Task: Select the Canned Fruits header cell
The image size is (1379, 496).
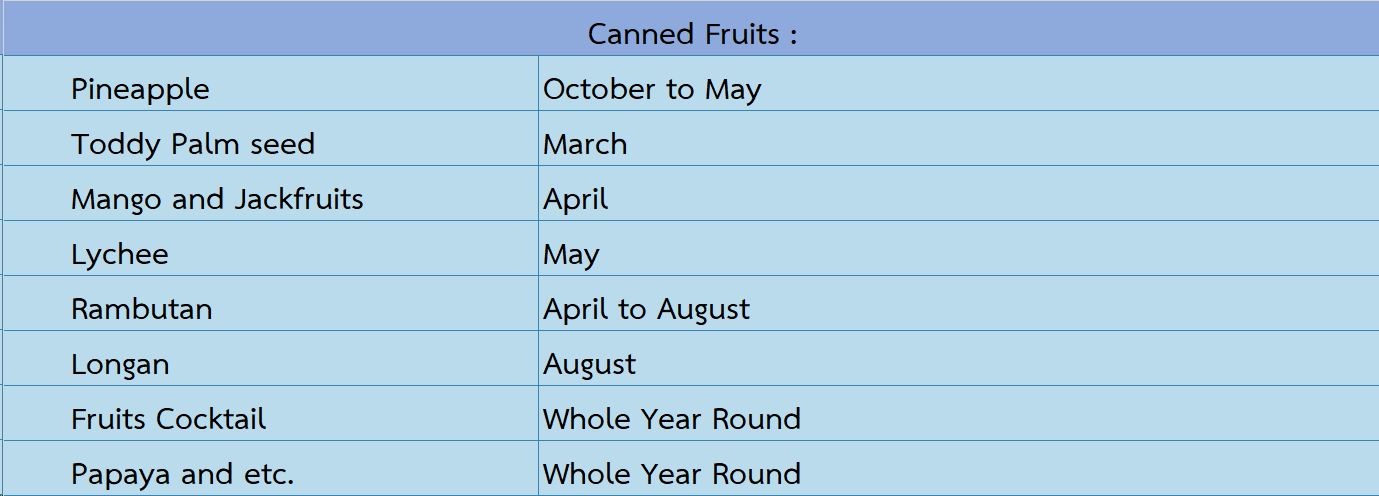Action: coord(691,28)
